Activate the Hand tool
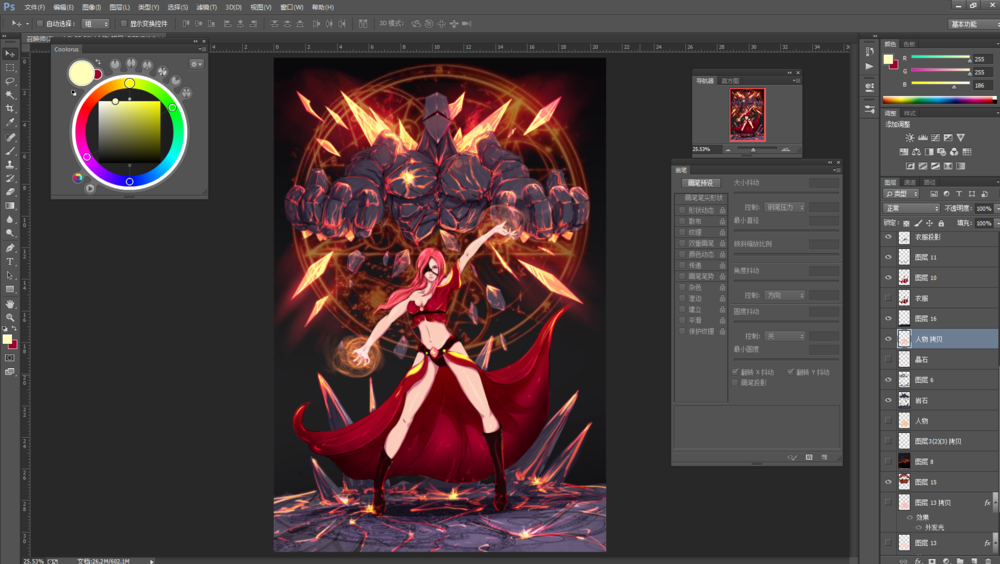Image resolution: width=1000 pixels, height=564 pixels. coord(10,303)
